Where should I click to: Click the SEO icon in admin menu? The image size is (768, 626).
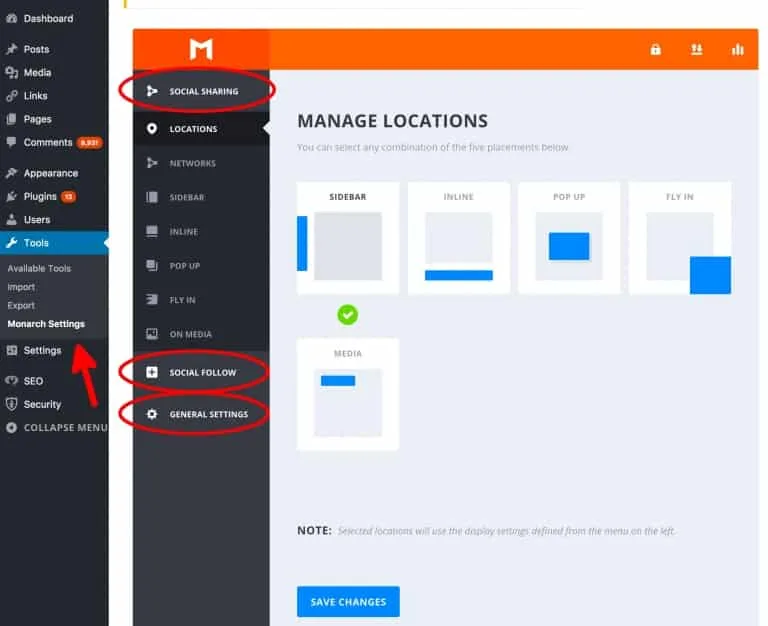coord(12,381)
